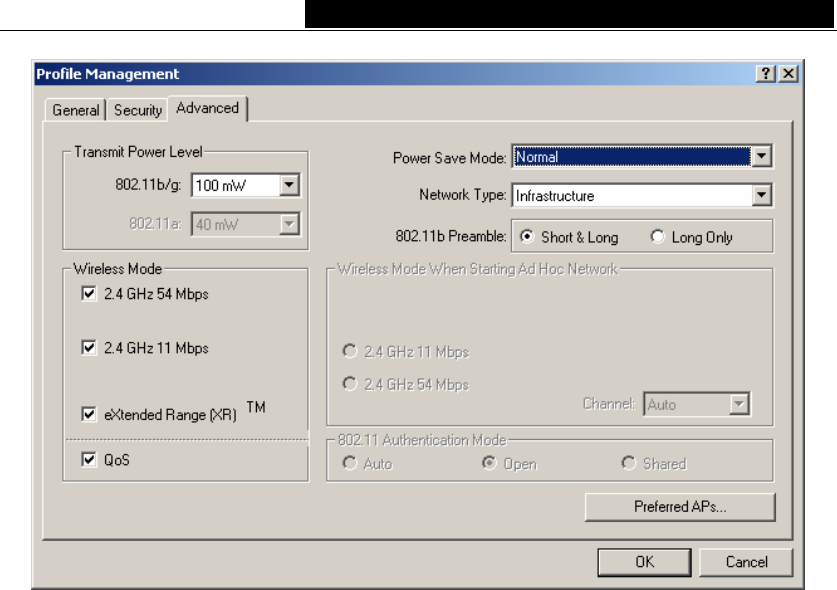Select Long Only preamble option
Image resolution: width=837 pixels, height=590 pixels.
tap(657, 237)
